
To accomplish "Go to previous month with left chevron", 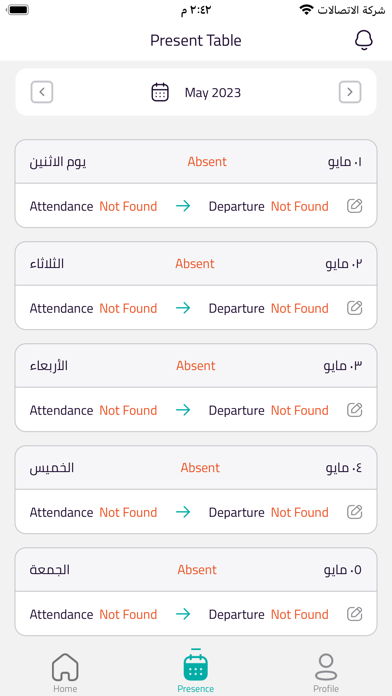I will pos(42,92).
